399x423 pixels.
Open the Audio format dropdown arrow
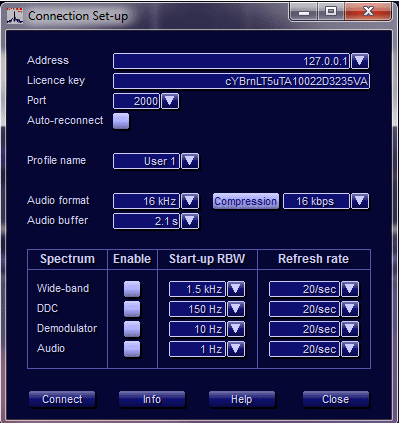click(190, 201)
